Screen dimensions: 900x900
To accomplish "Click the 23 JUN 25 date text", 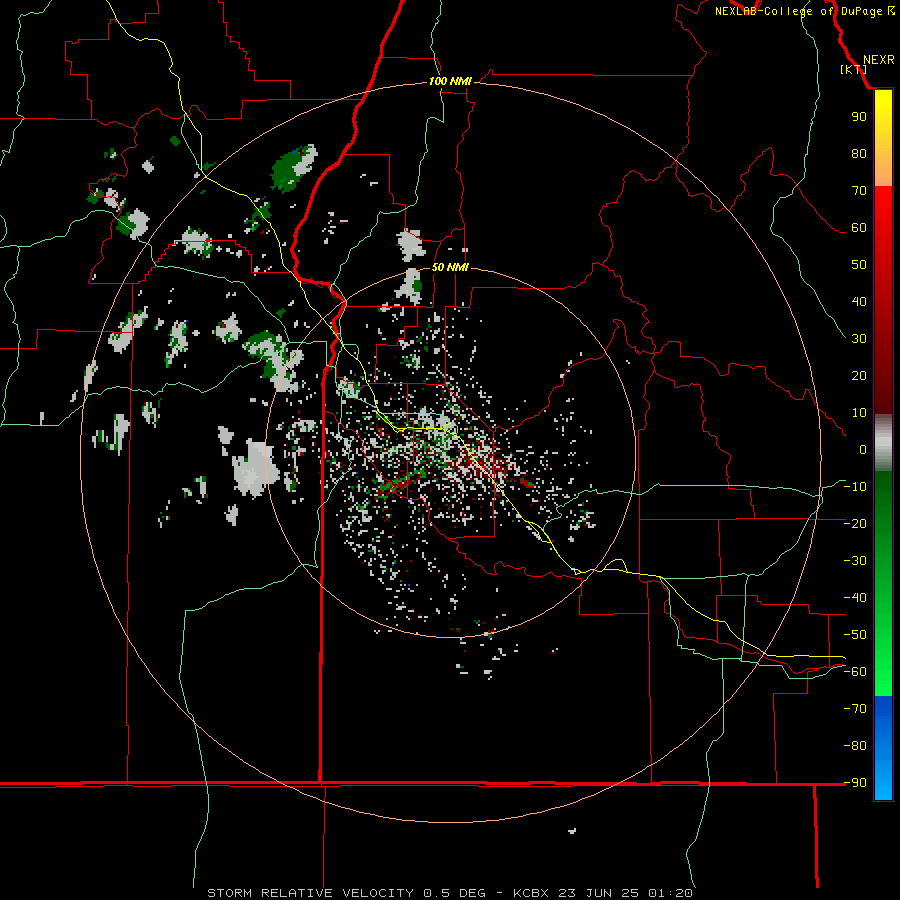I will point(598,893).
